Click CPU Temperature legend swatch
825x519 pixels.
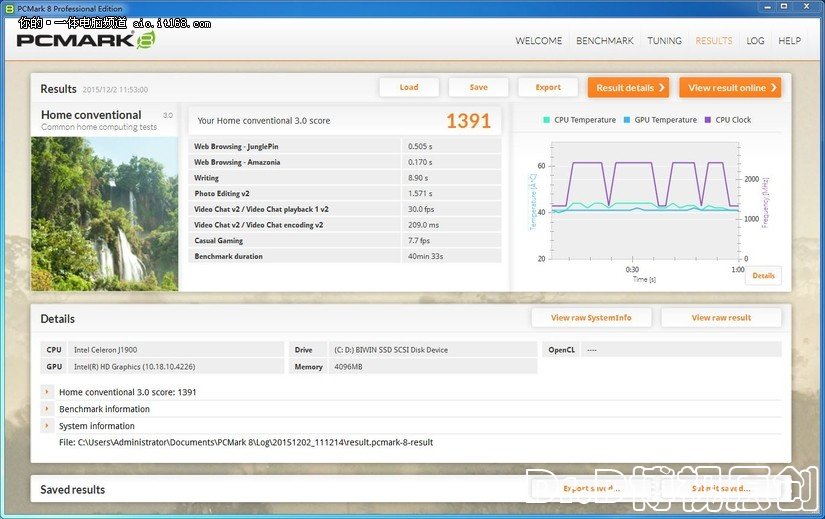click(546, 120)
